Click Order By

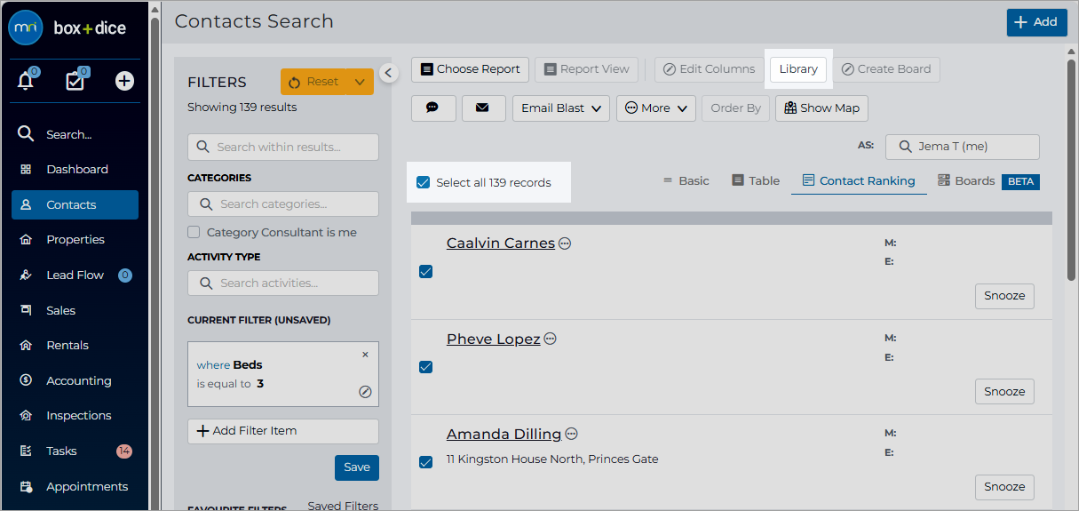[x=736, y=108]
